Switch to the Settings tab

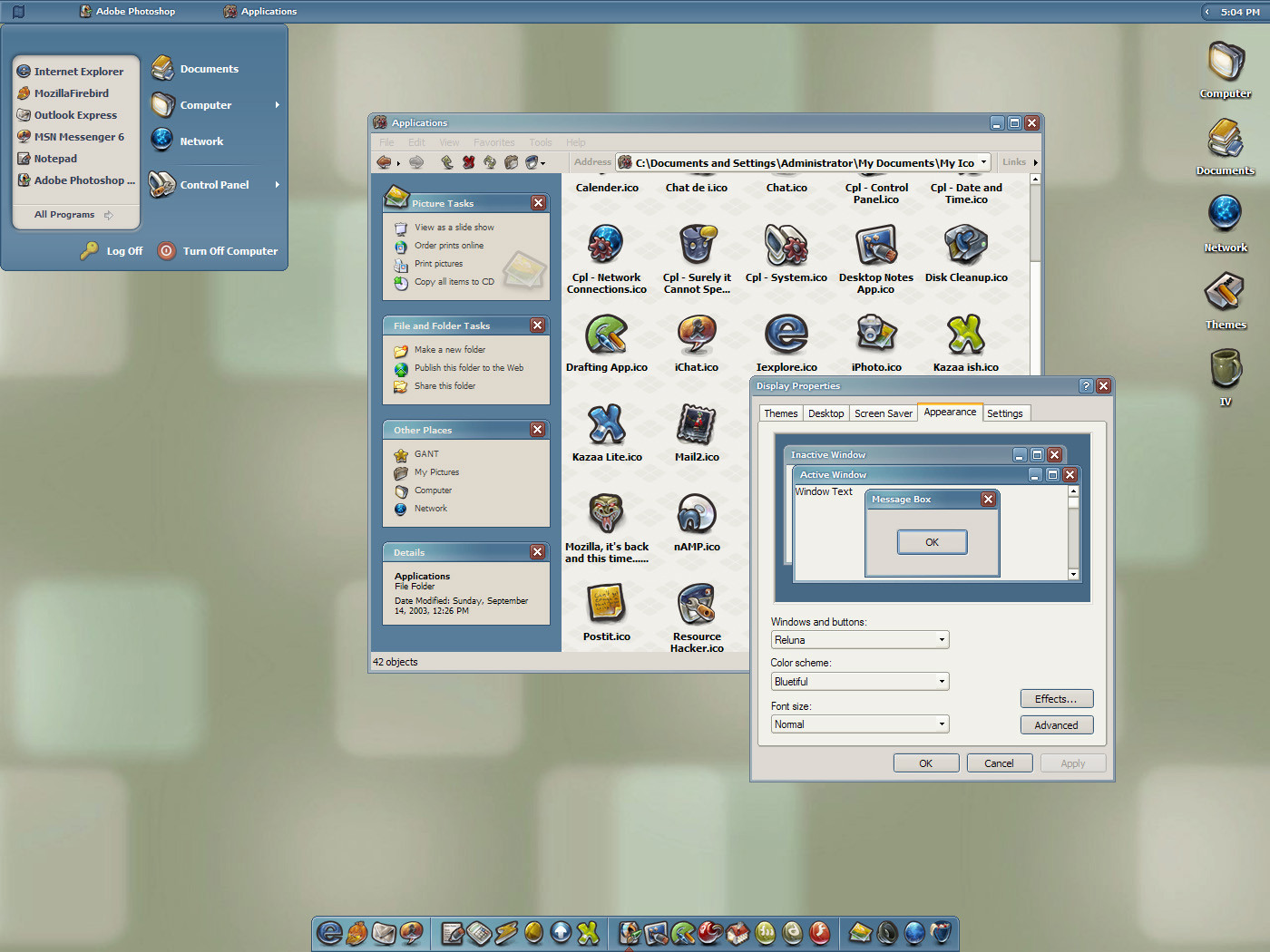(1004, 413)
